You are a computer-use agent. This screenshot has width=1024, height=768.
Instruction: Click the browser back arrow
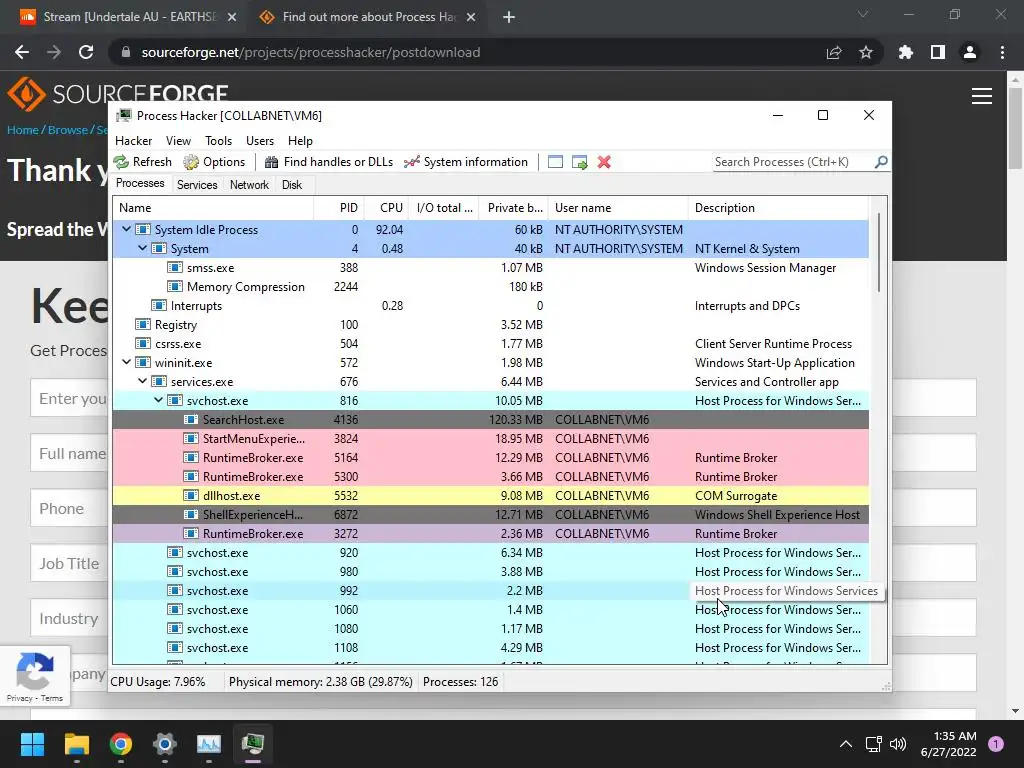(22, 52)
